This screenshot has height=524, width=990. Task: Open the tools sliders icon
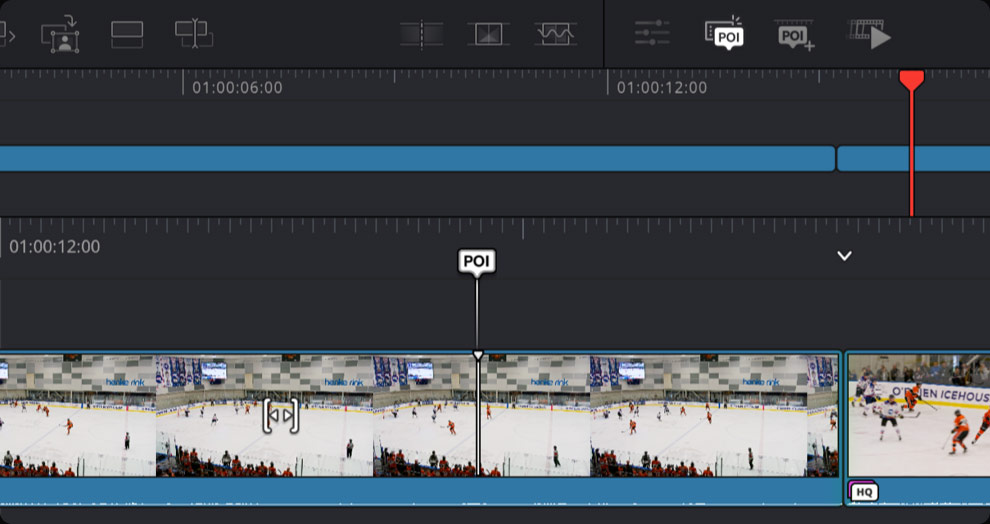pos(652,34)
